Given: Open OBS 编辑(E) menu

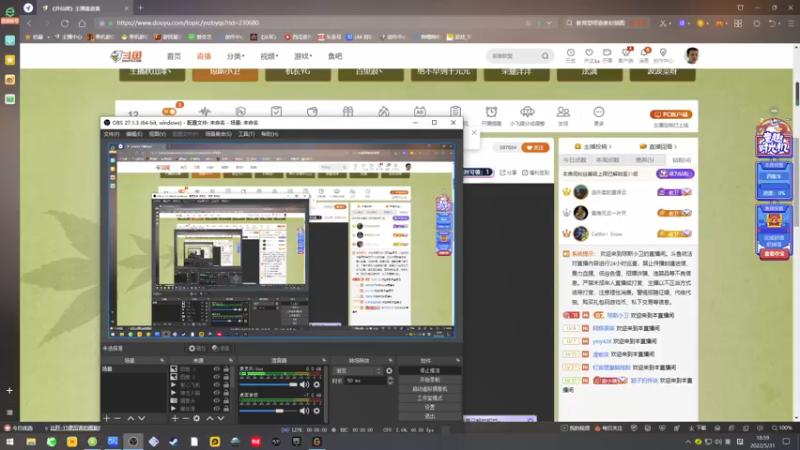Looking at the screenshot, I should [134, 134].
